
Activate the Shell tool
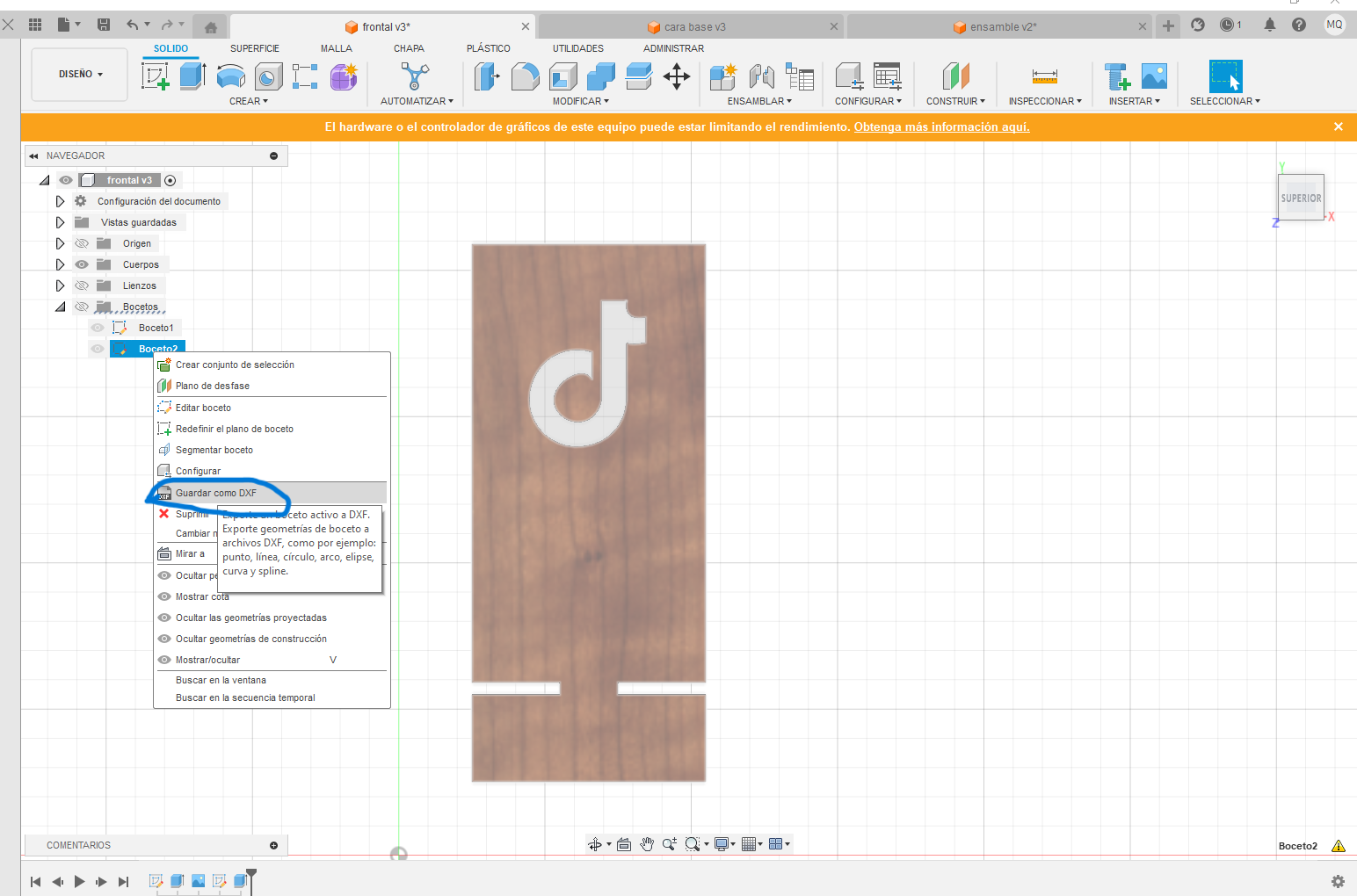point(562,76)
